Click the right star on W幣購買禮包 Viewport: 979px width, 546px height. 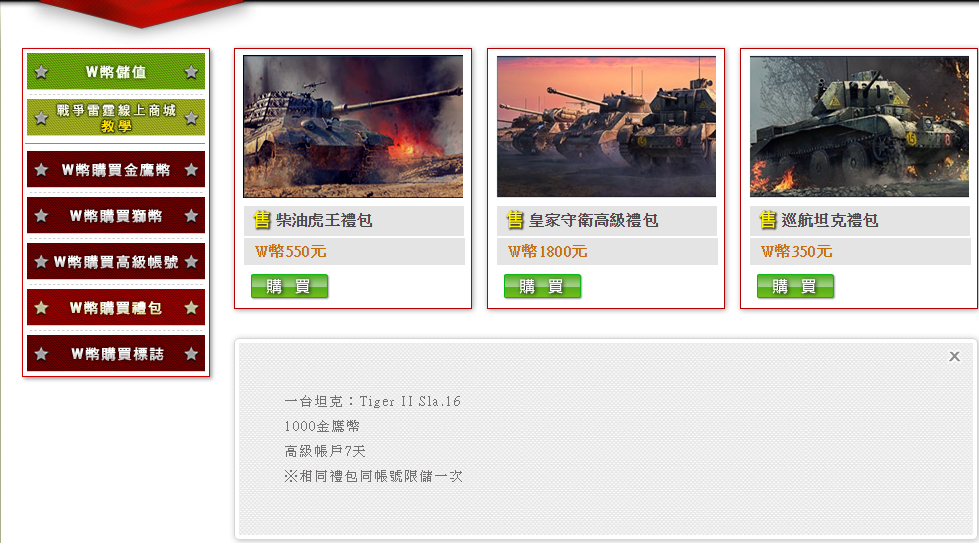pos(191,307)
